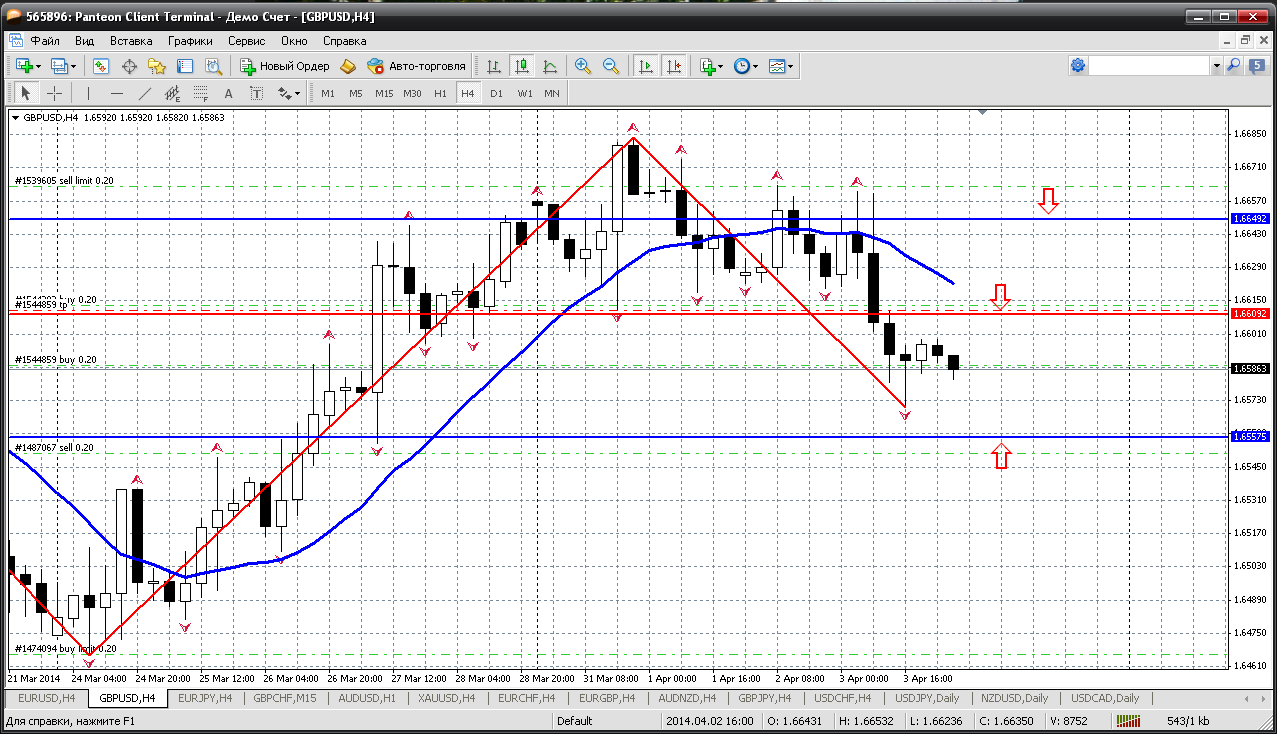Switch timeframe to W1
This screenshot has width=1277, height=734.
[524, 93]
